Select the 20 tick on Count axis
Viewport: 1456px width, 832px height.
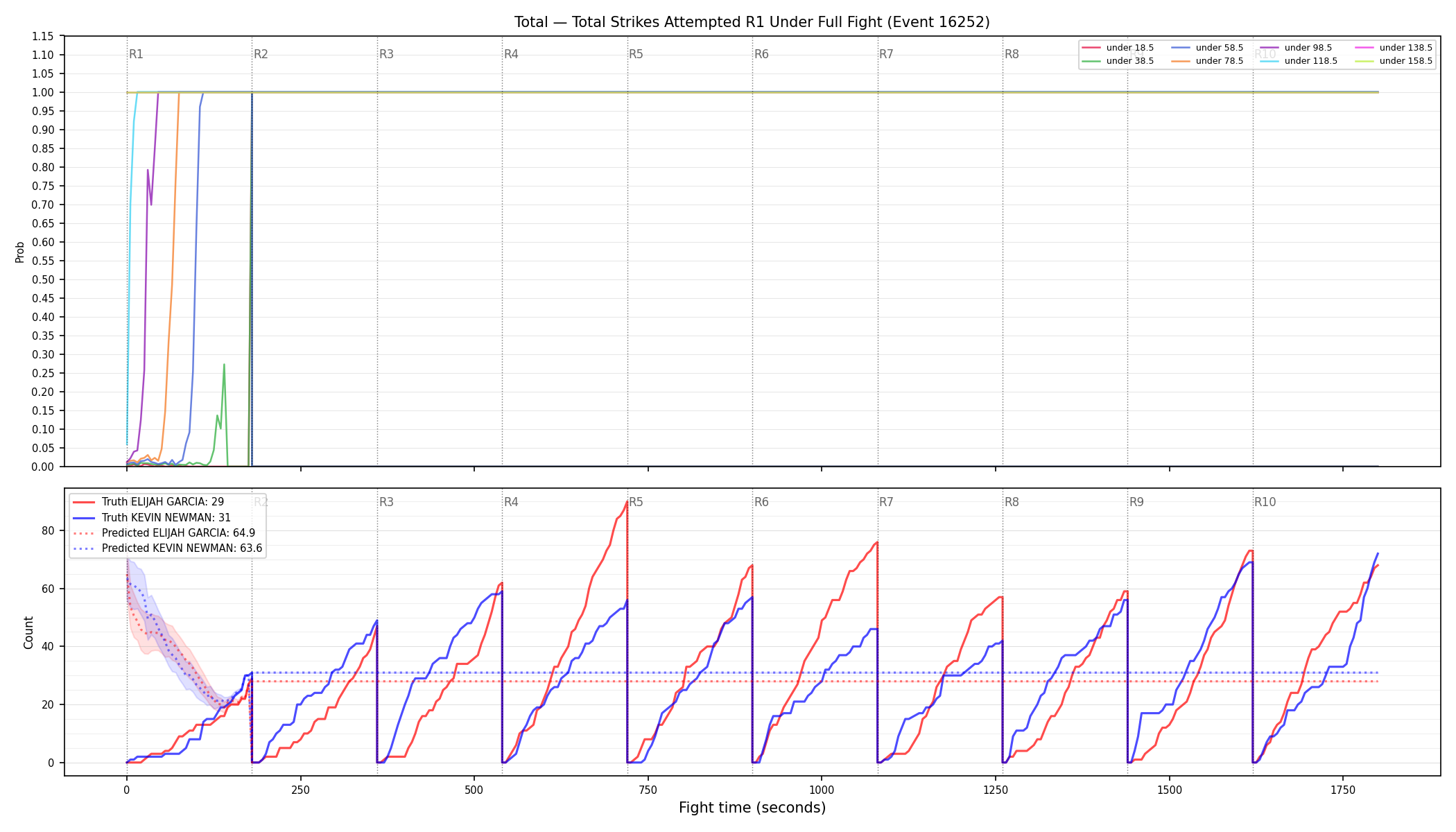pyautogui.click(x=48, y=704)
